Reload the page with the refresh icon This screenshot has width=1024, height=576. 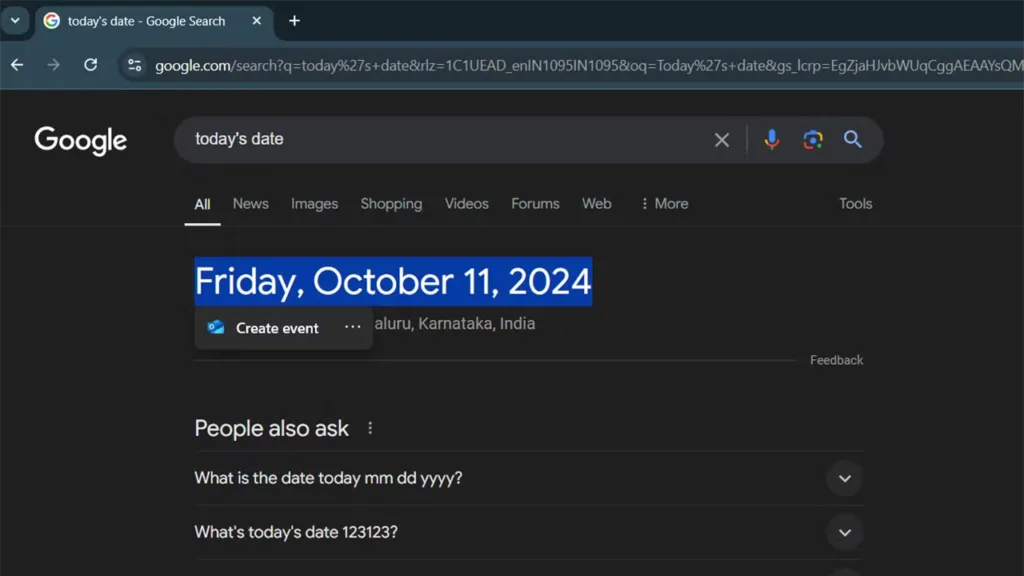pos(91,65)
